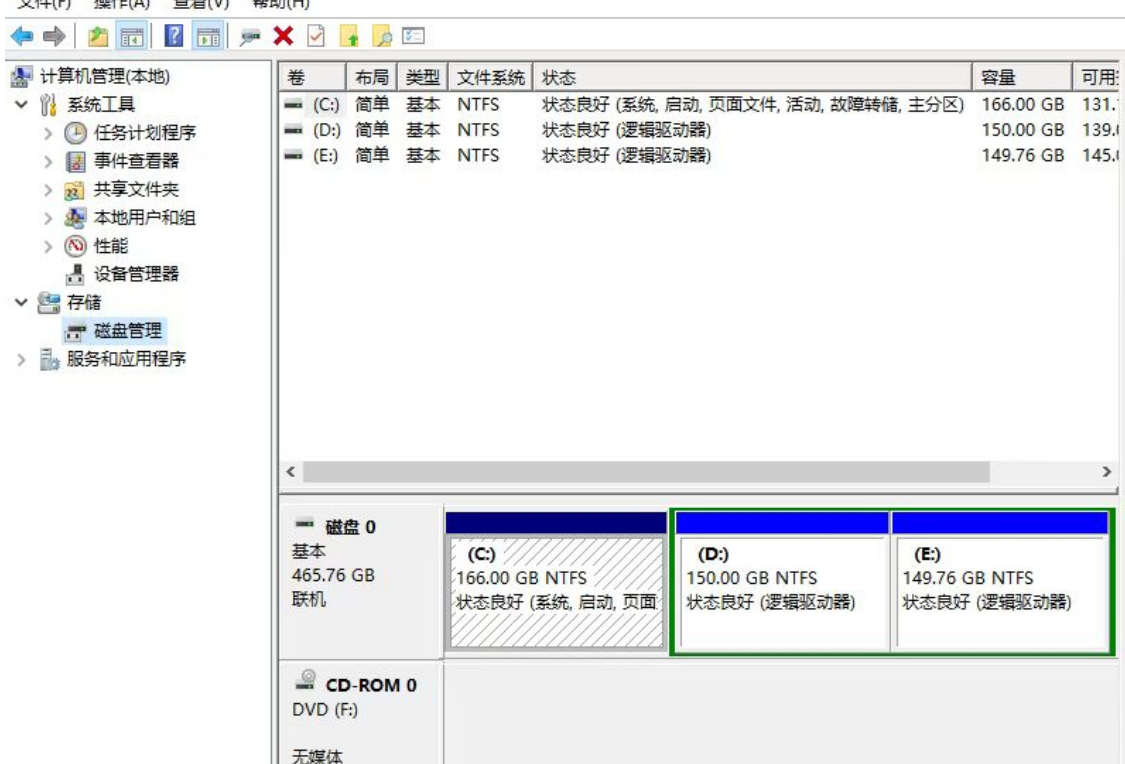Click the checklist settings icon in toolbar
The width and height of the screenshot is (1125, 764).
[411, 36]
